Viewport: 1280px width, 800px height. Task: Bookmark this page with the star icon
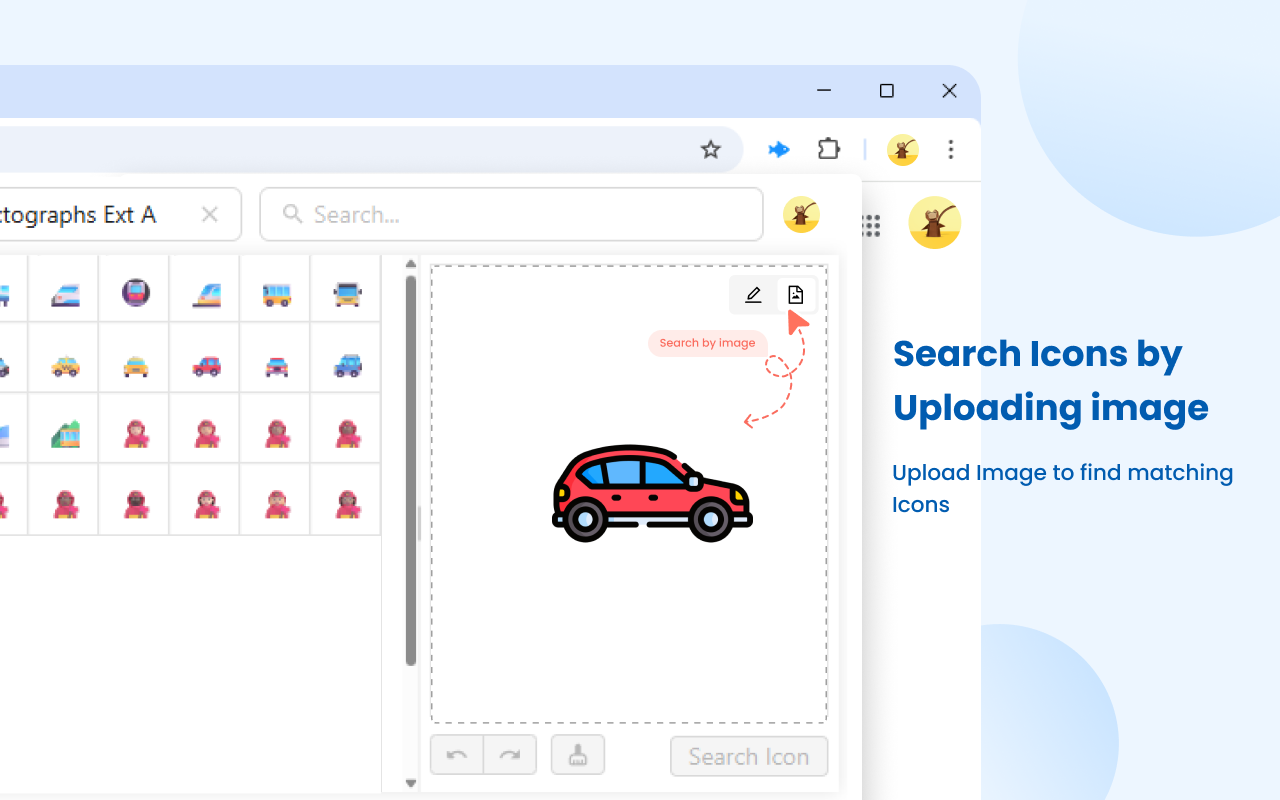(x=710, y=150)
